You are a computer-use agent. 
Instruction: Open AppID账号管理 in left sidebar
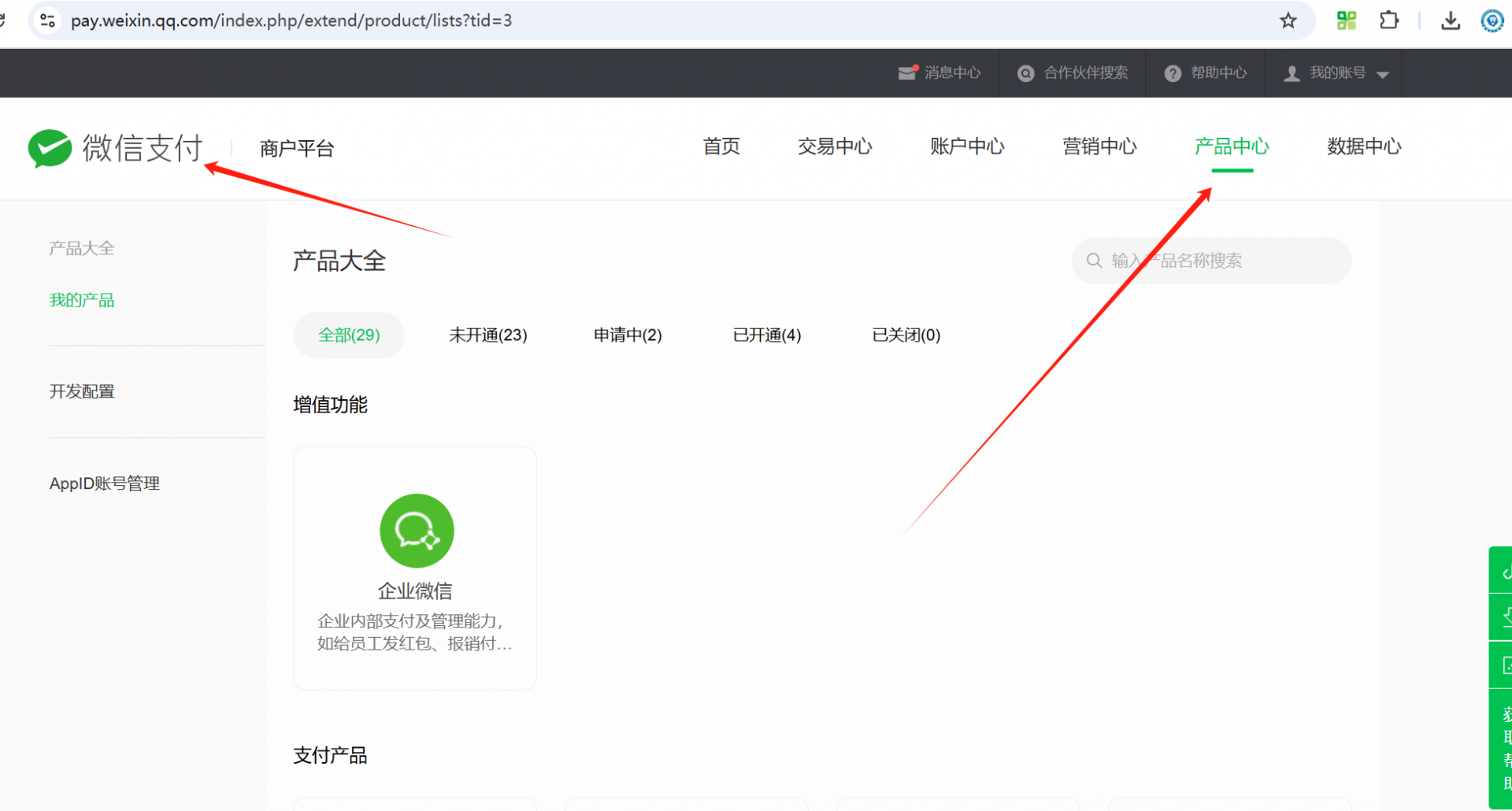click(105, 483)
